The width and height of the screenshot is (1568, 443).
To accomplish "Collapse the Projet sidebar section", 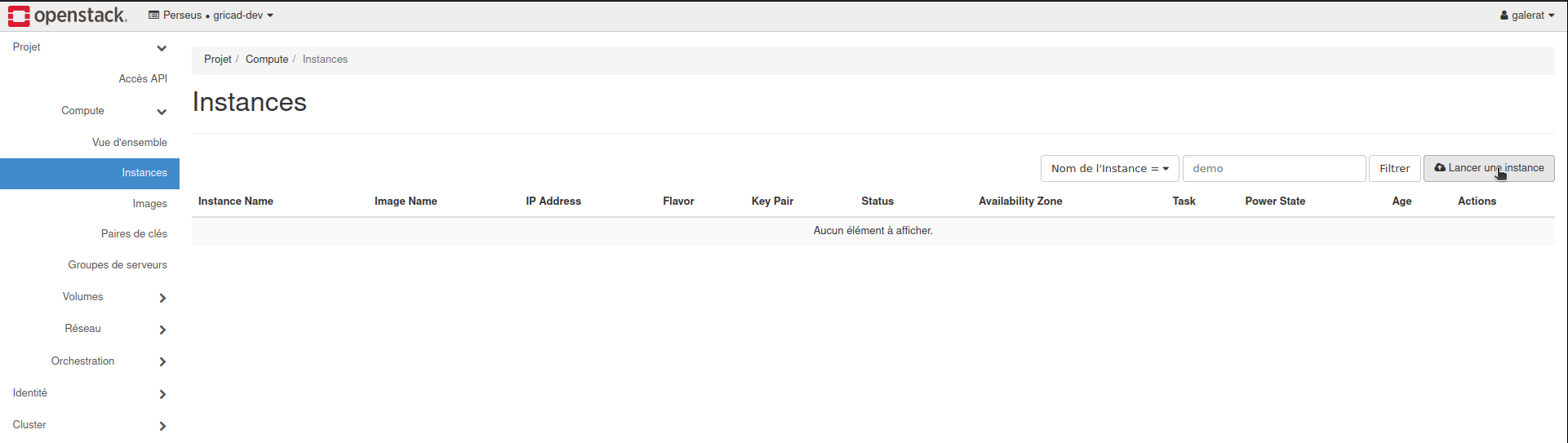I will pos(90,47).
